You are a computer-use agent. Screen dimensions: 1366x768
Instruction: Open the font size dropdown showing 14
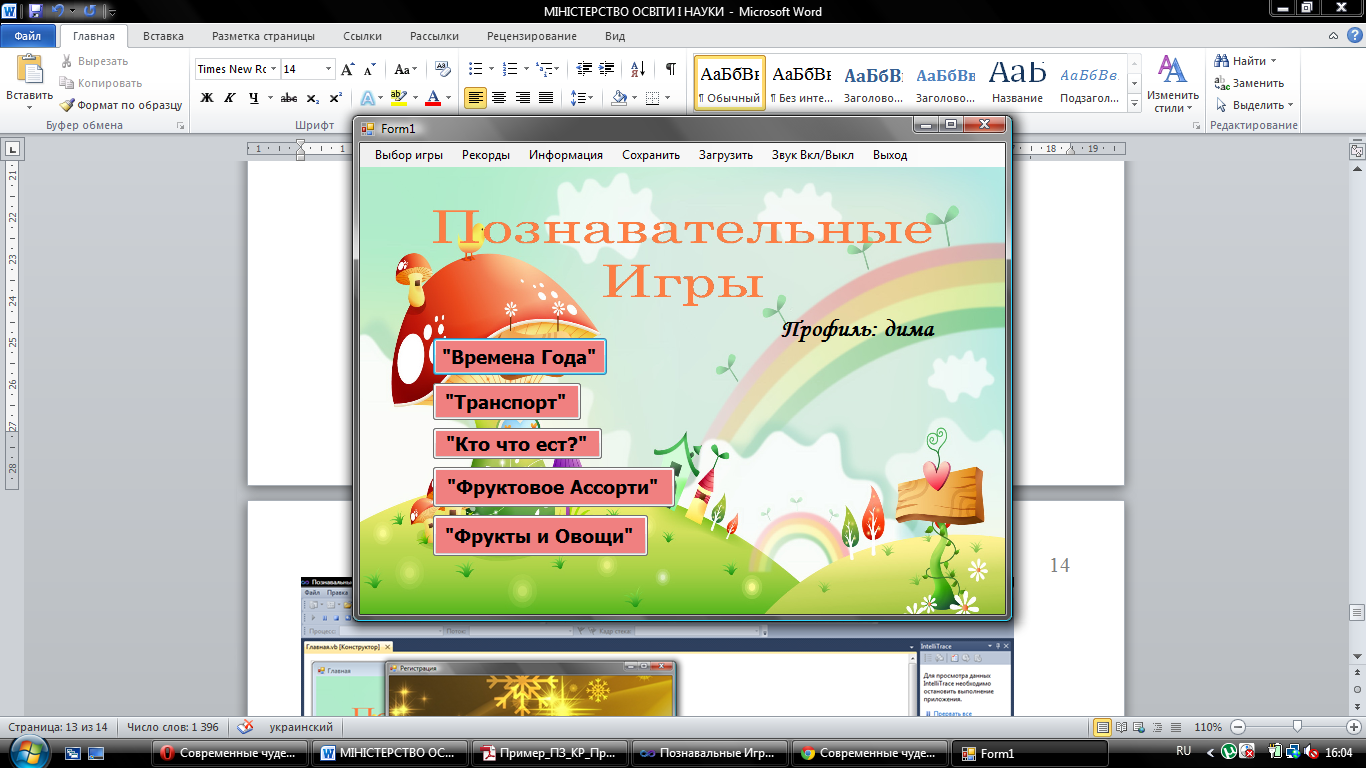328,69
